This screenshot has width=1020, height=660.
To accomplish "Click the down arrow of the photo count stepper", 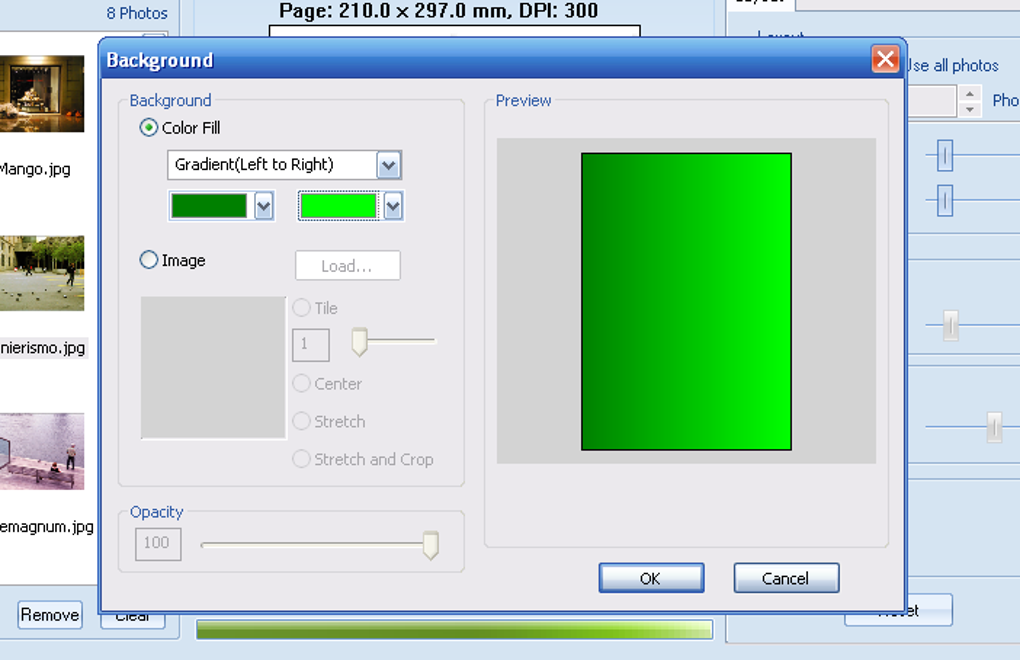I will 970,109.
